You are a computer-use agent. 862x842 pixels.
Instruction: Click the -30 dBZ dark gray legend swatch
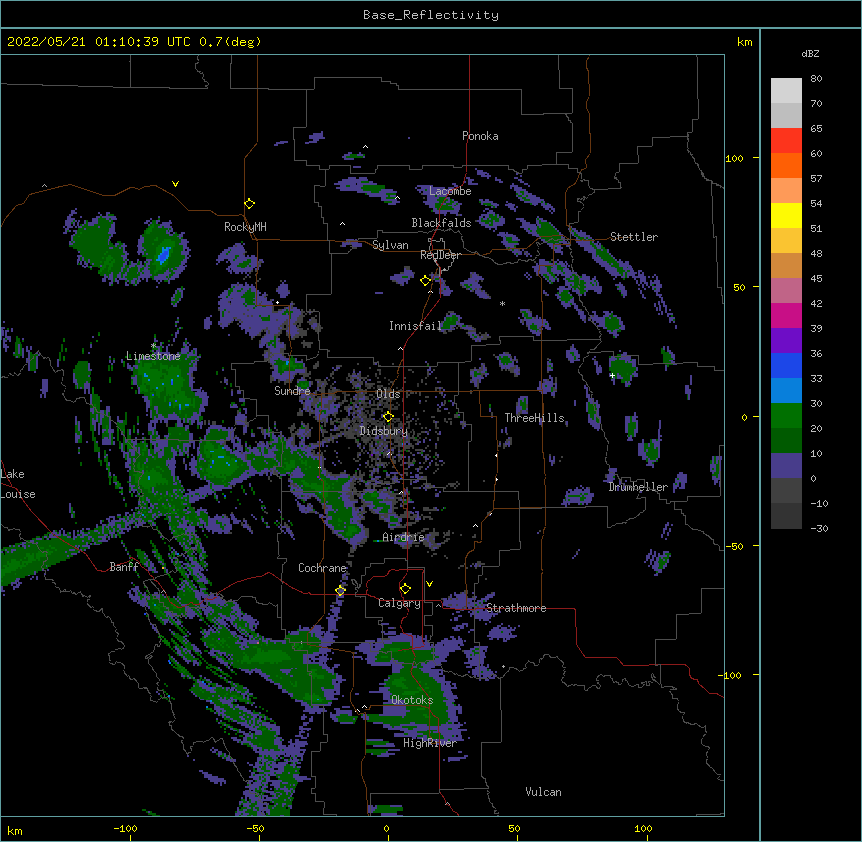click(x=786, y=516)
